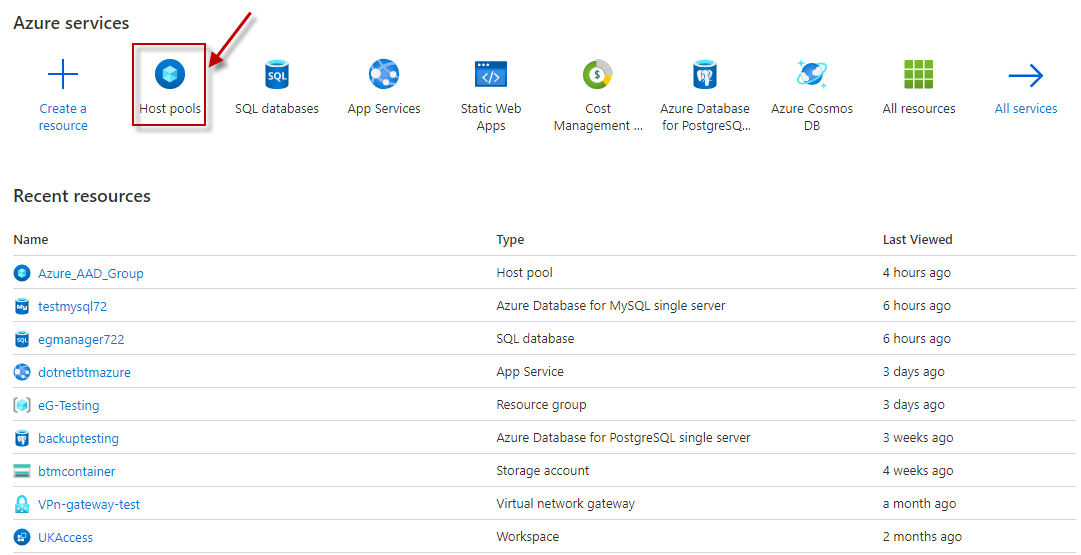Open the VPn-gateway-test resource link
Viewport: 1081px width, 555px height.
click(89, 505)
